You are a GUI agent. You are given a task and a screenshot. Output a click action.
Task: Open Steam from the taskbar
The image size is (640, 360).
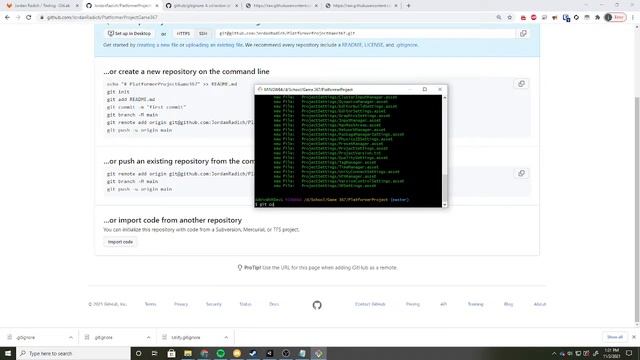pyautogui.click(x=253, y=353)
